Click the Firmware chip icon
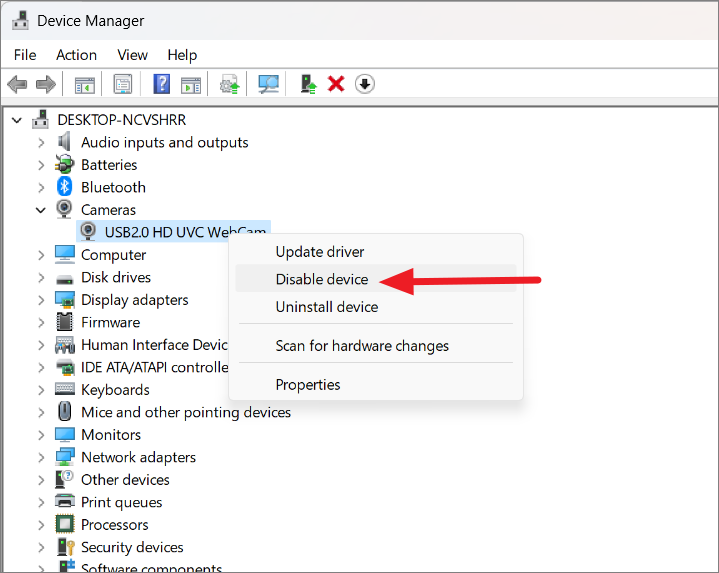 pyautogui.click(x=64, y=322)
